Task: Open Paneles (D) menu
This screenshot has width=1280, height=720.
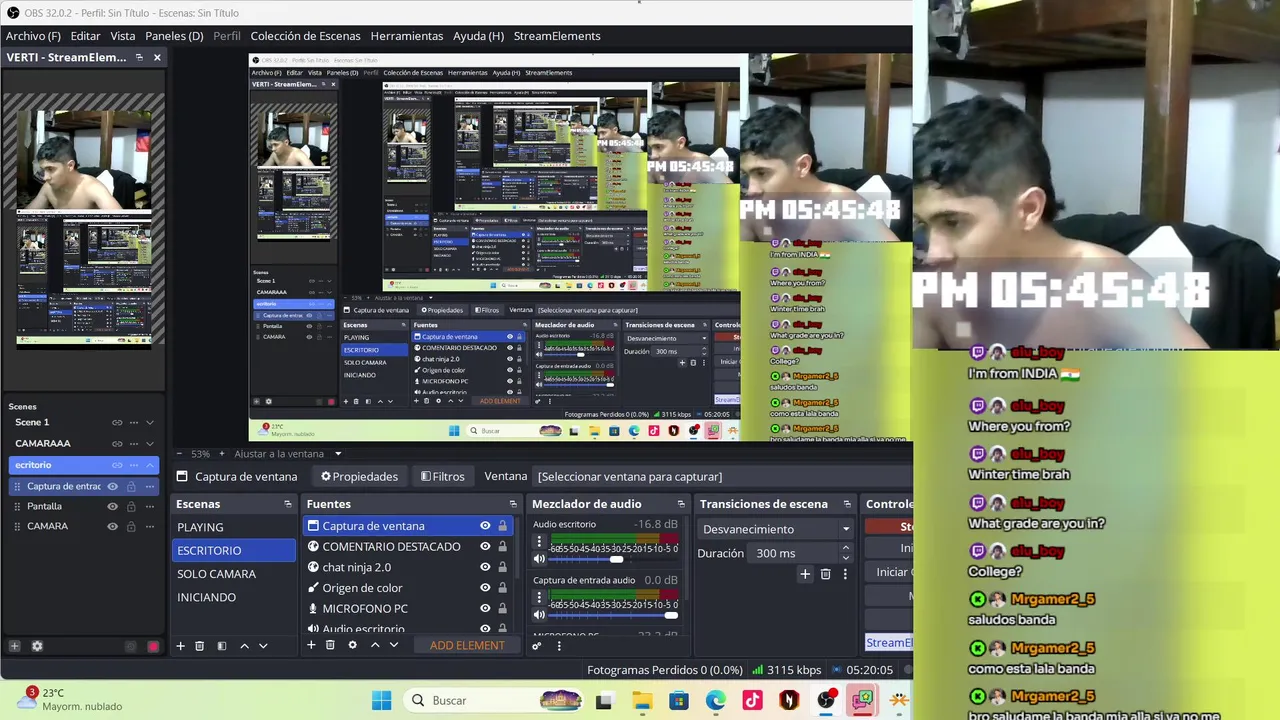Action: pos(174,36)
